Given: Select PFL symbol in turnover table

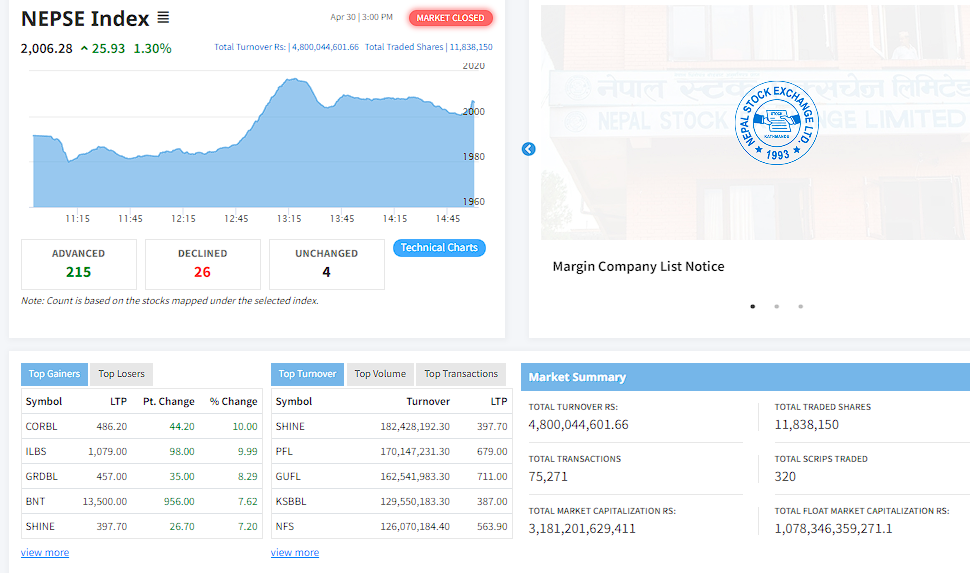Looking at the screenshot, I should tap(284, 452).
